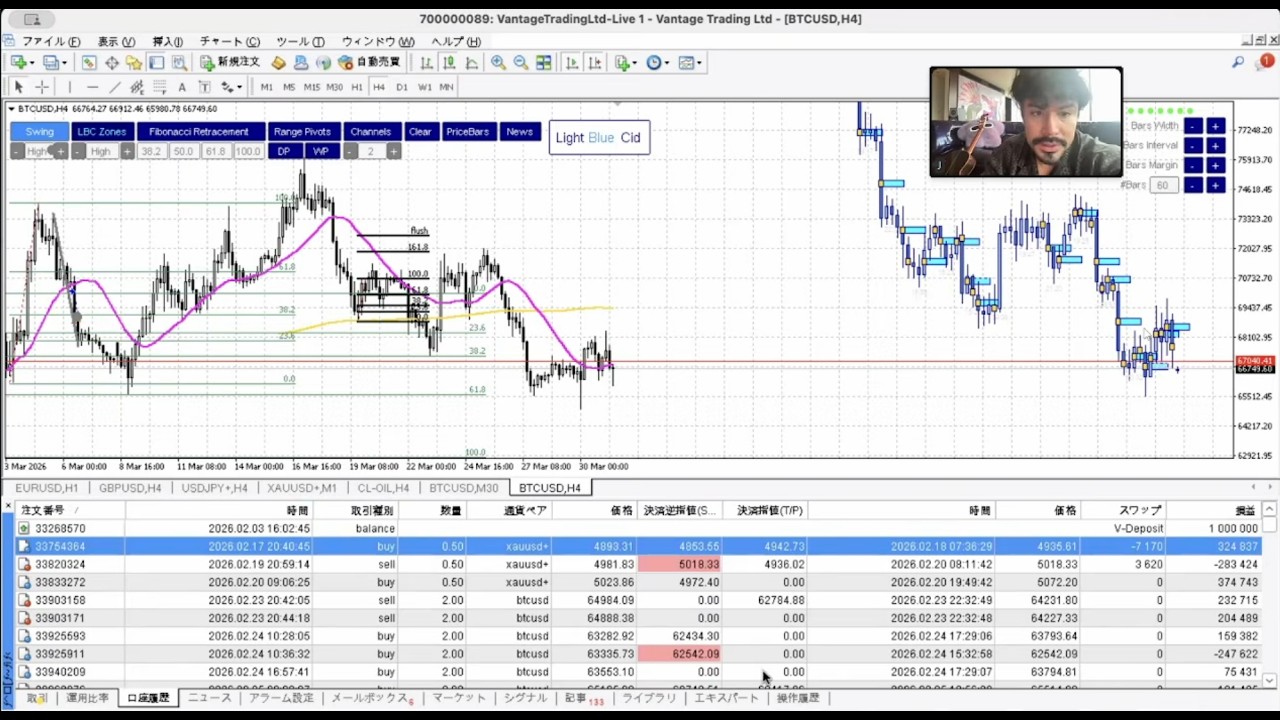This screenshot has width=1280, height=720.
Task: Toggle the Swing button on chart
Action: pyautogui.click(x=39, y=132)
